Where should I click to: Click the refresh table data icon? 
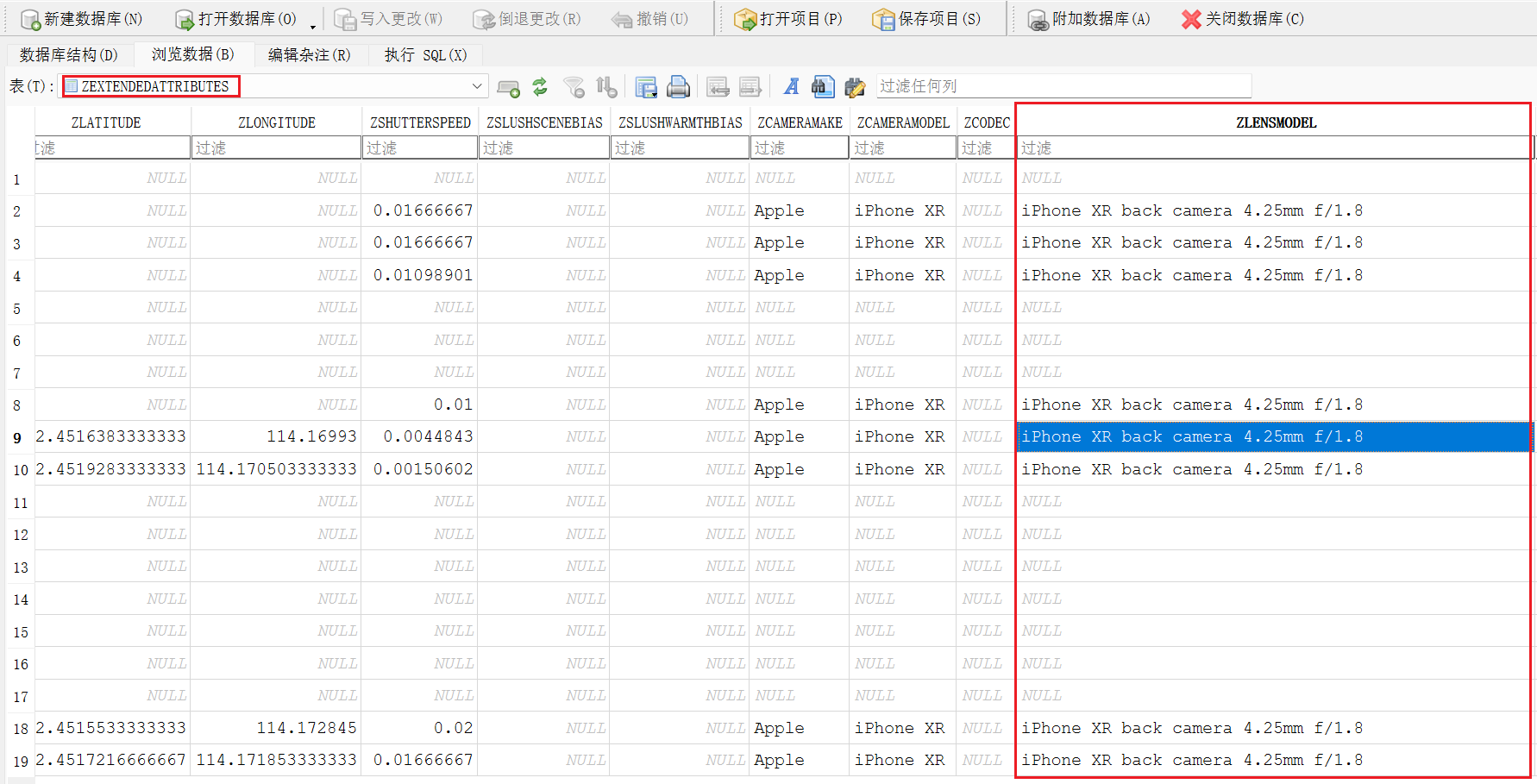click(540, 86)
